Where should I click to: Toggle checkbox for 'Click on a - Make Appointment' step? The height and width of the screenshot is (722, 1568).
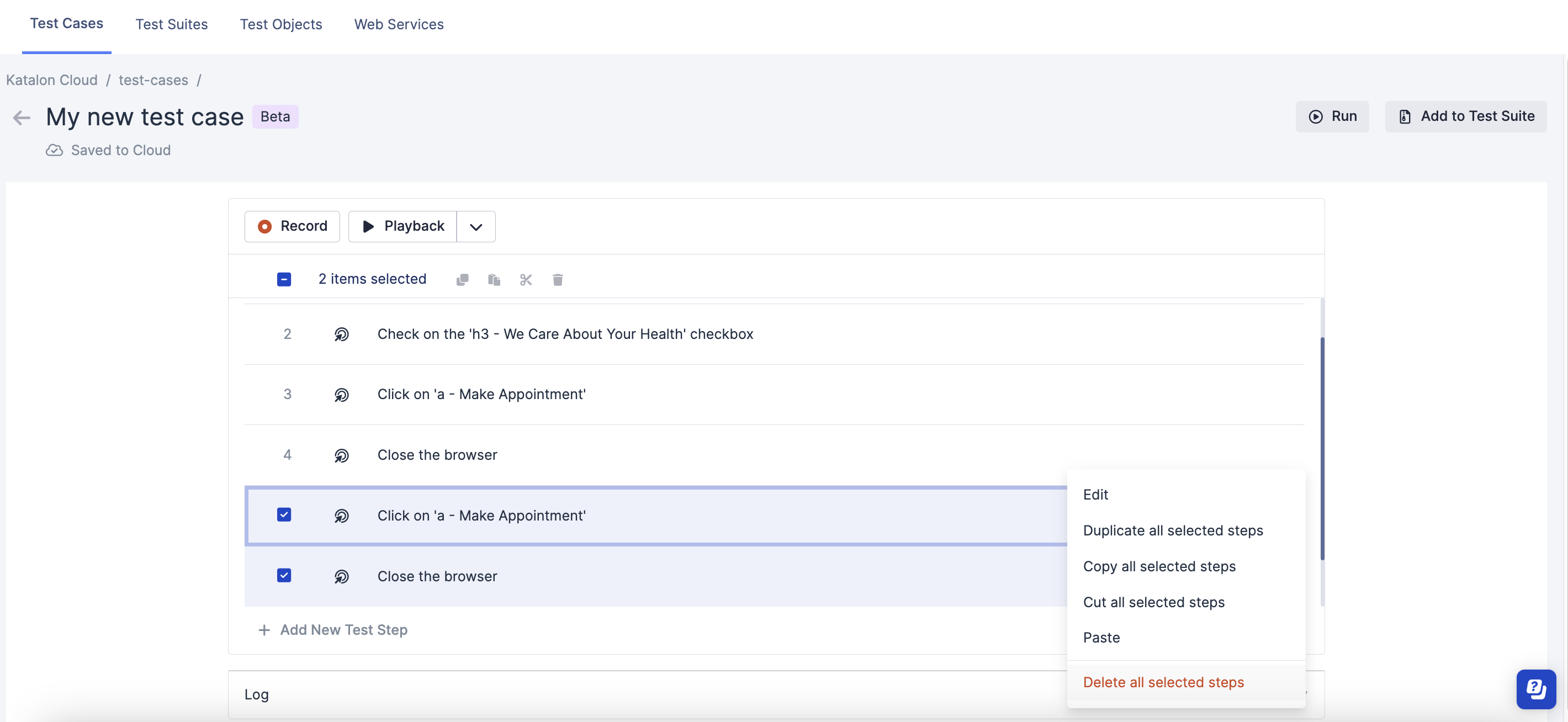pyautogui.click(x=283, y=514)
